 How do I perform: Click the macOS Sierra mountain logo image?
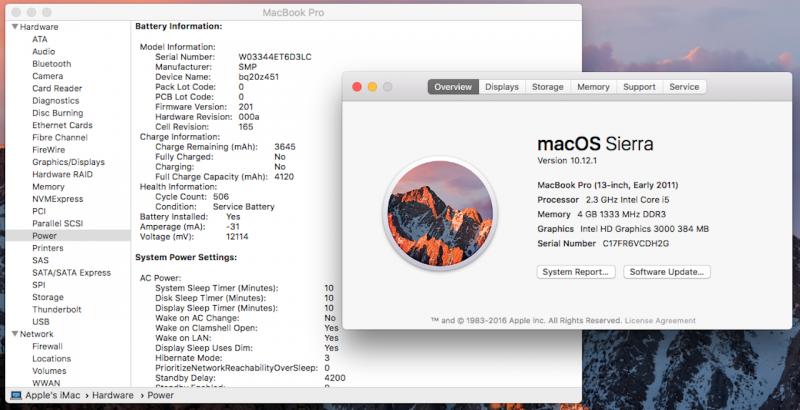(x=439, y=213)
